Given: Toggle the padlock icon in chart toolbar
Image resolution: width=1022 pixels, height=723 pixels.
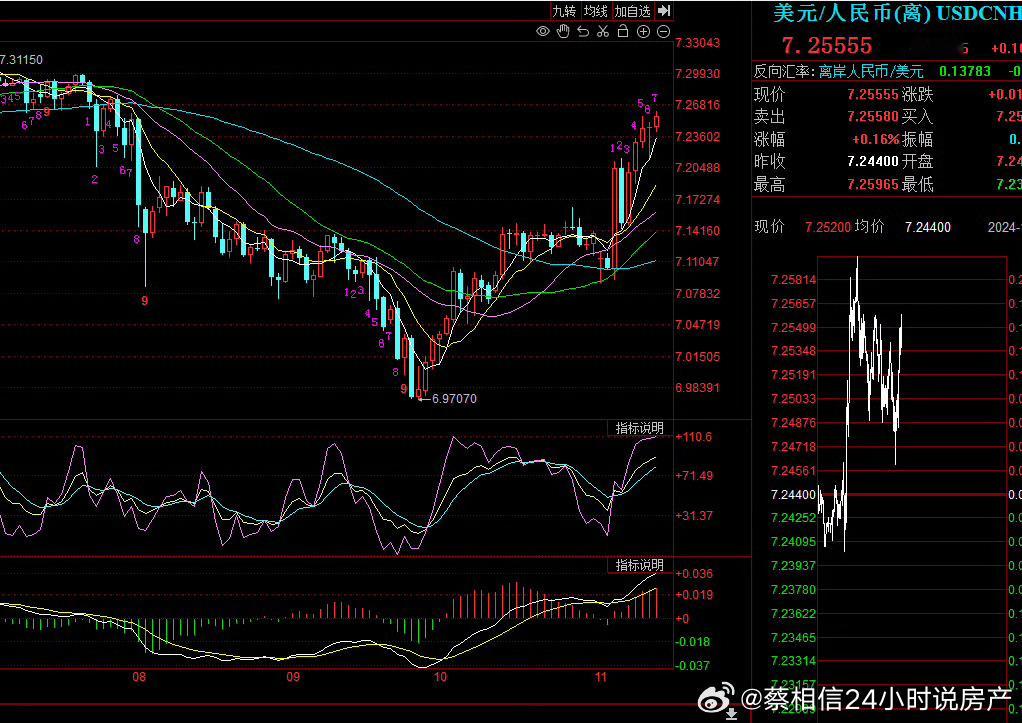Looking at the screenshot, I should (623, 31).
